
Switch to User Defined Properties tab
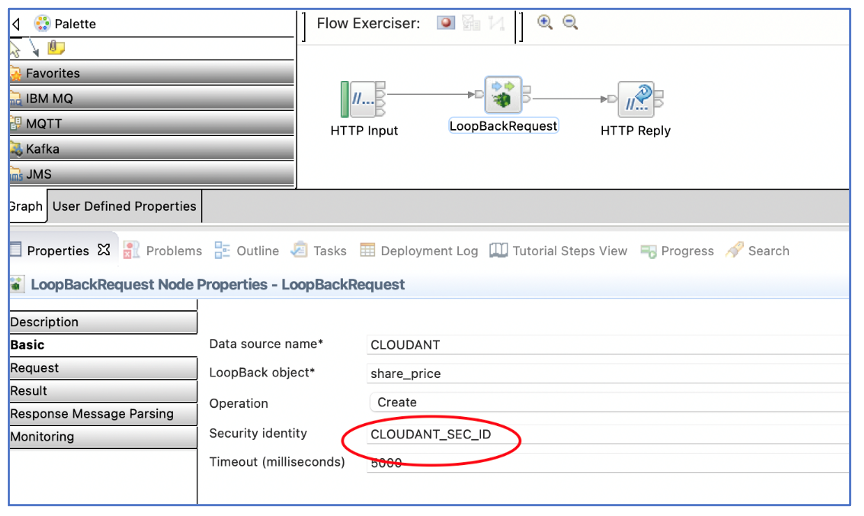[x=124, y=206]
